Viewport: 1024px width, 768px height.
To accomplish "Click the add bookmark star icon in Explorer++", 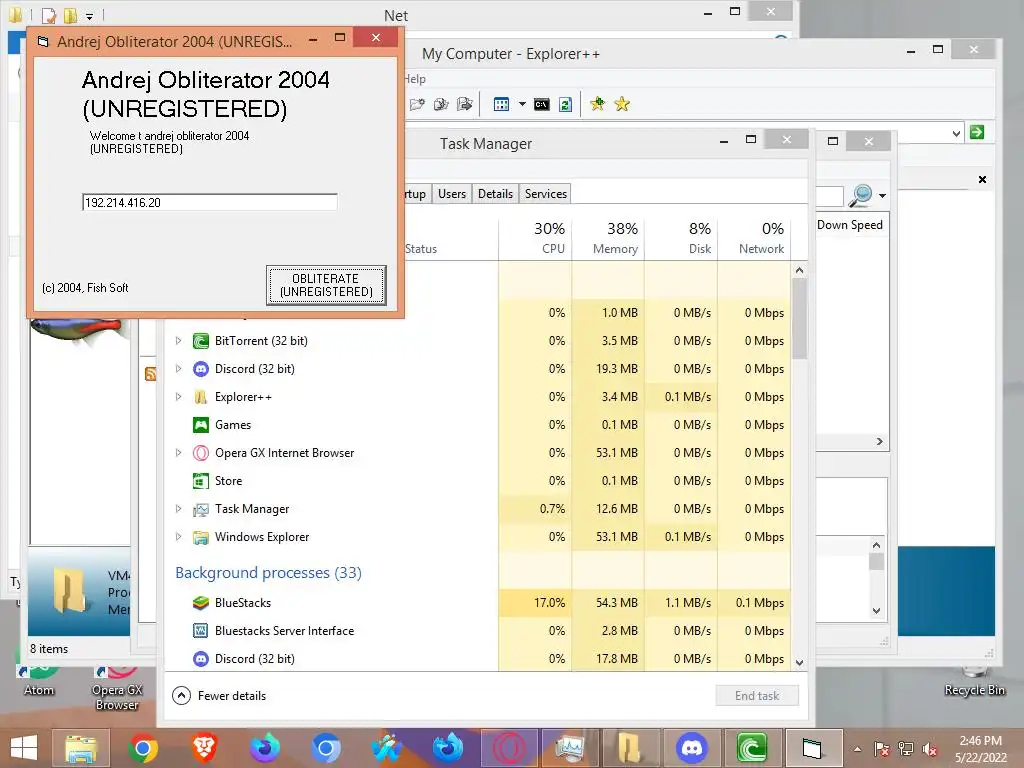I will pyautogui.click(x=597, y=104).
